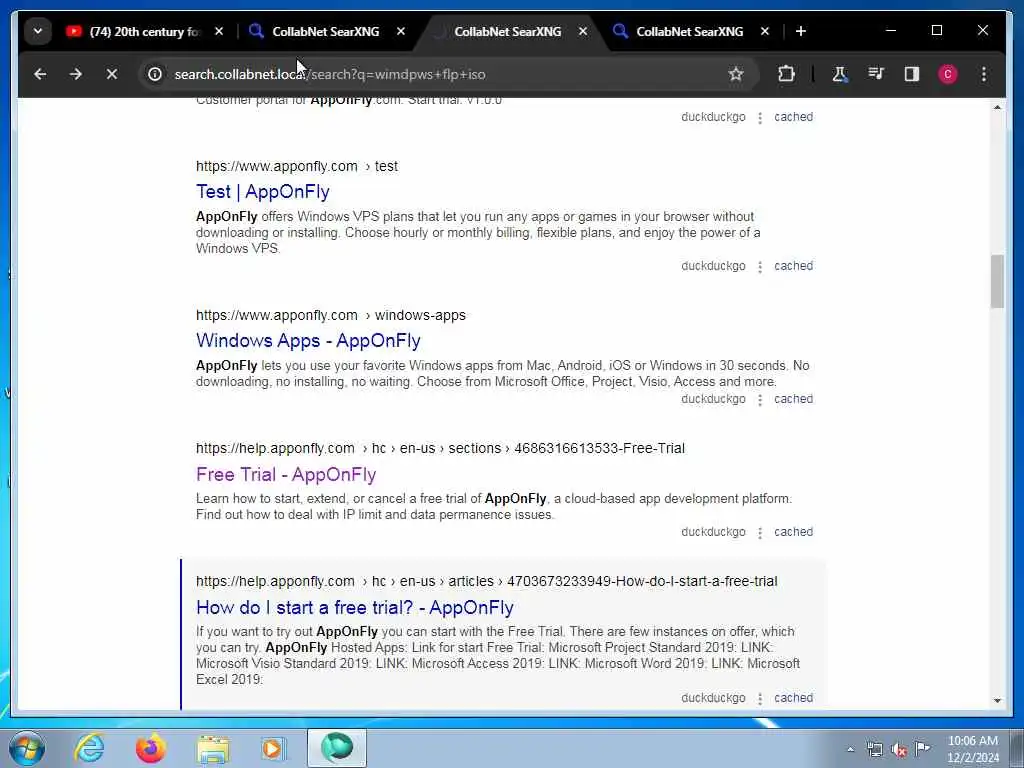The width and height of the screenshot is (1024, 768).
Task: Open the network tray icon
Action: point(874,750)
